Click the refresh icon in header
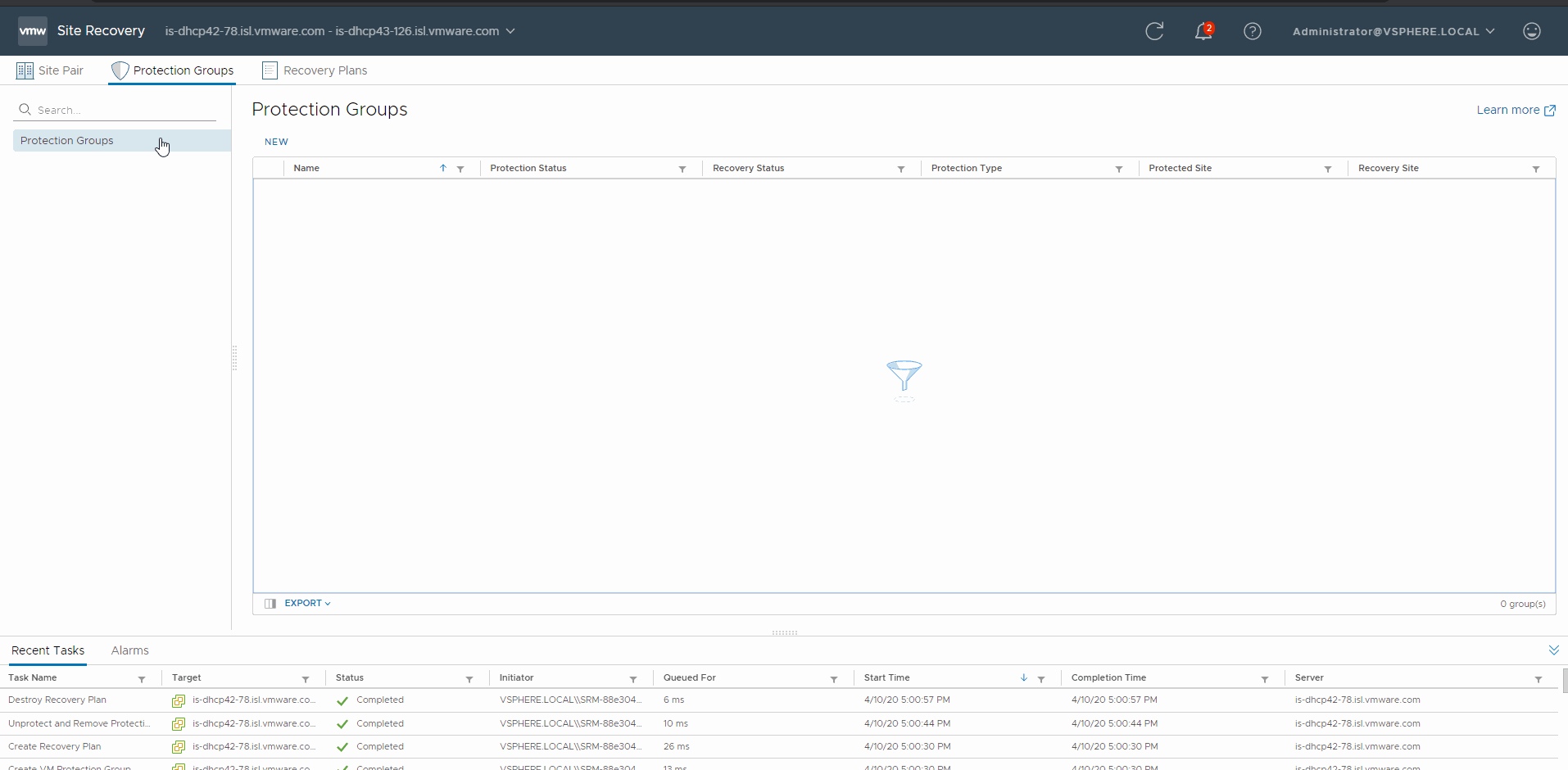1568x770 pixels. tap(1154, 31)
